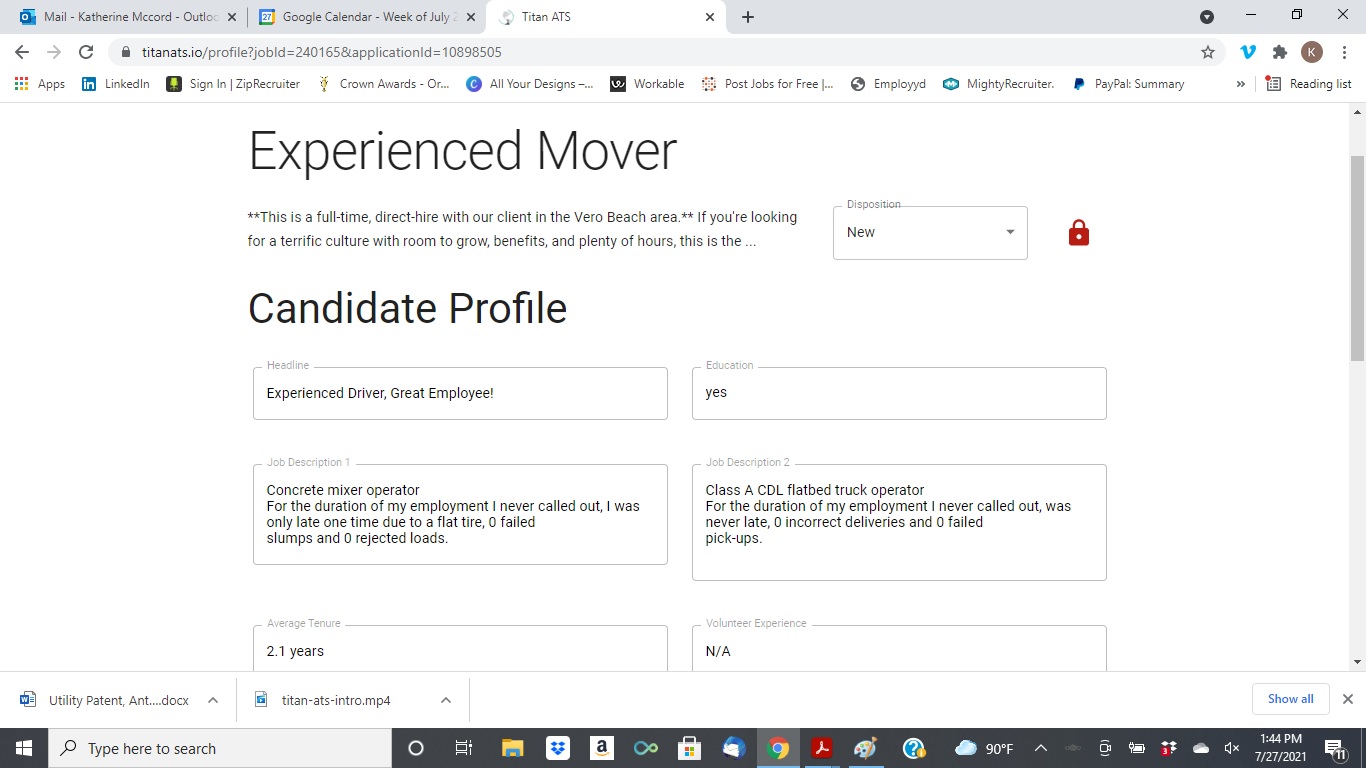Open the Chrome tab search arrow
Image resolution: width=1366 pixels, height=768 pixels.
pyautogui.click(x=1207, y=17)
